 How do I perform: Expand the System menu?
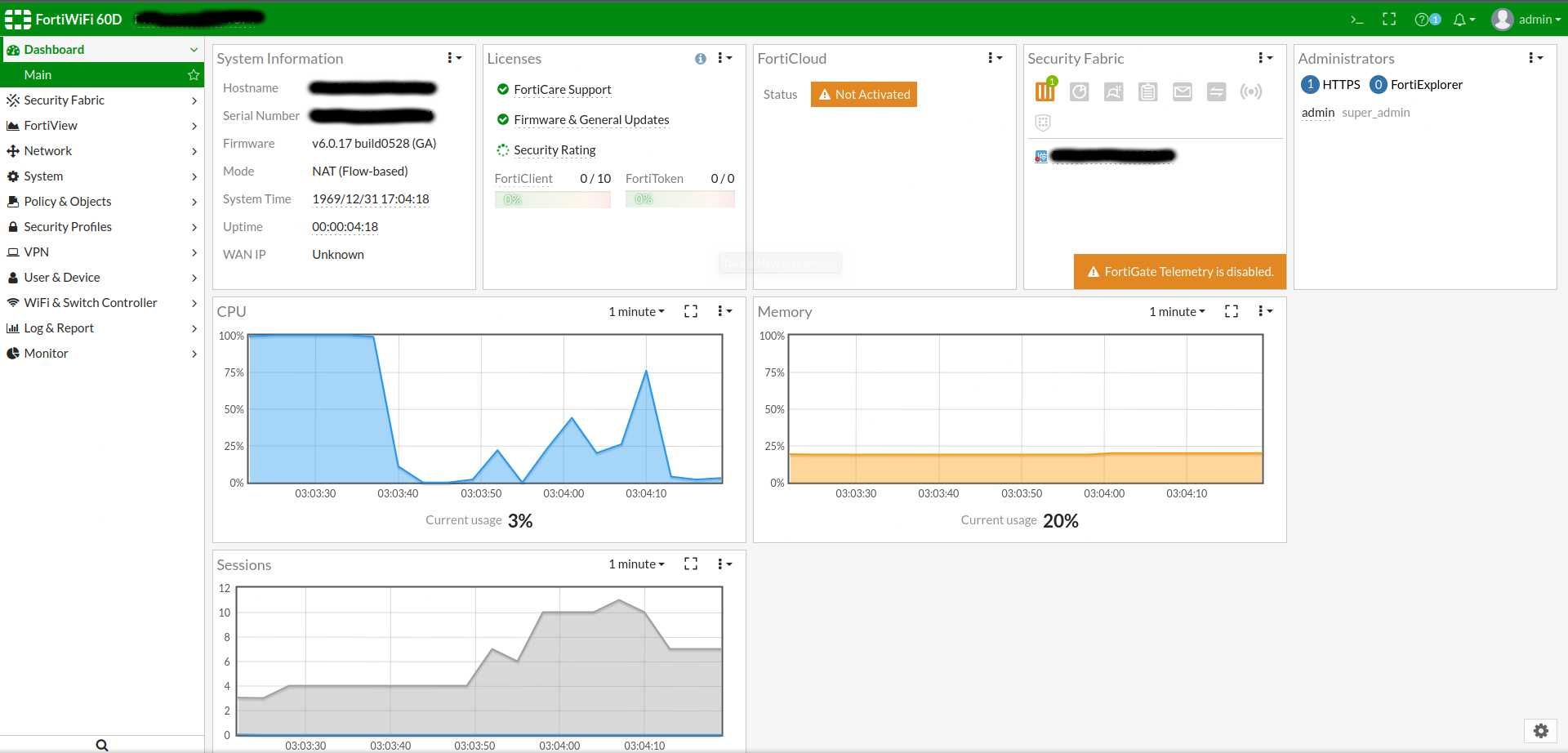(x=102, y=176)
